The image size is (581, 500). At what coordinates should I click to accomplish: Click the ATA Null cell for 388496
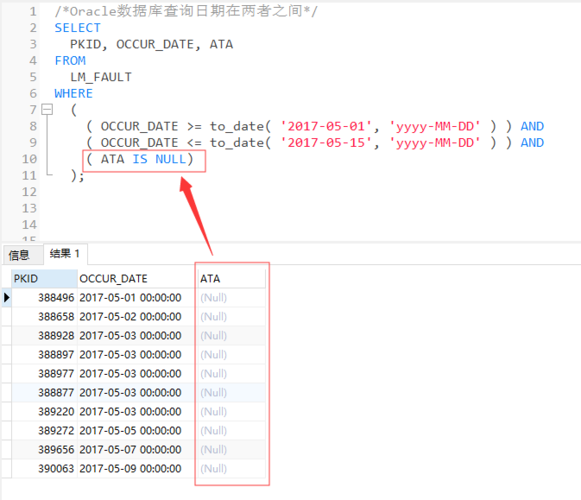[232, 298]
